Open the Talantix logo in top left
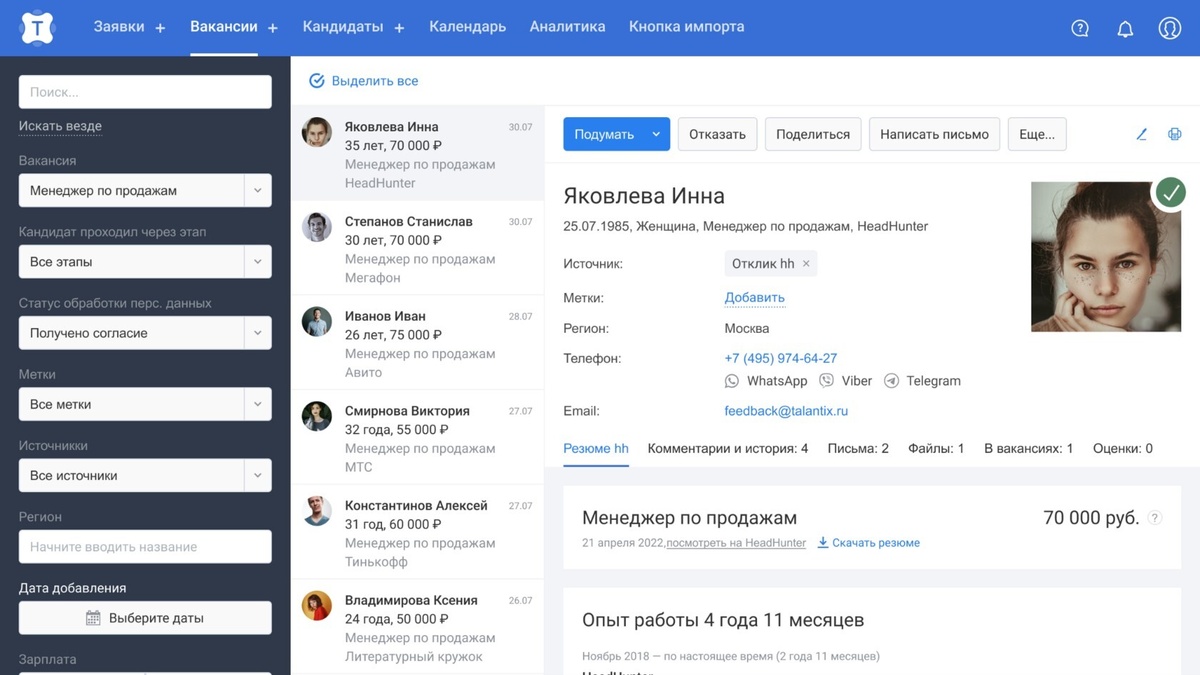 click(x=38, y=27)
